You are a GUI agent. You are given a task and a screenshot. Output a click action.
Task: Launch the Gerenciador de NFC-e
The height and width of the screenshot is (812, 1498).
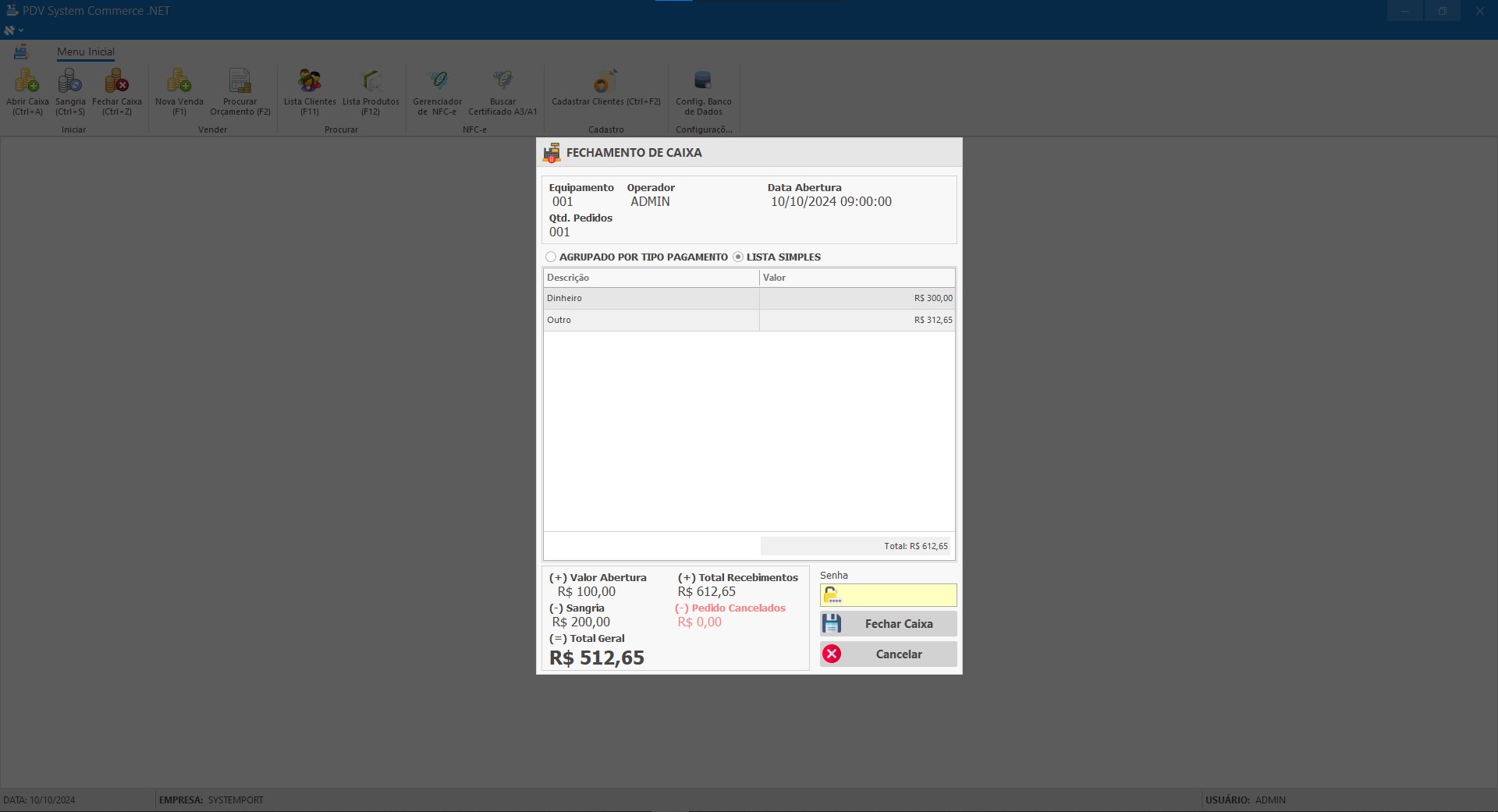pos(437,81)
